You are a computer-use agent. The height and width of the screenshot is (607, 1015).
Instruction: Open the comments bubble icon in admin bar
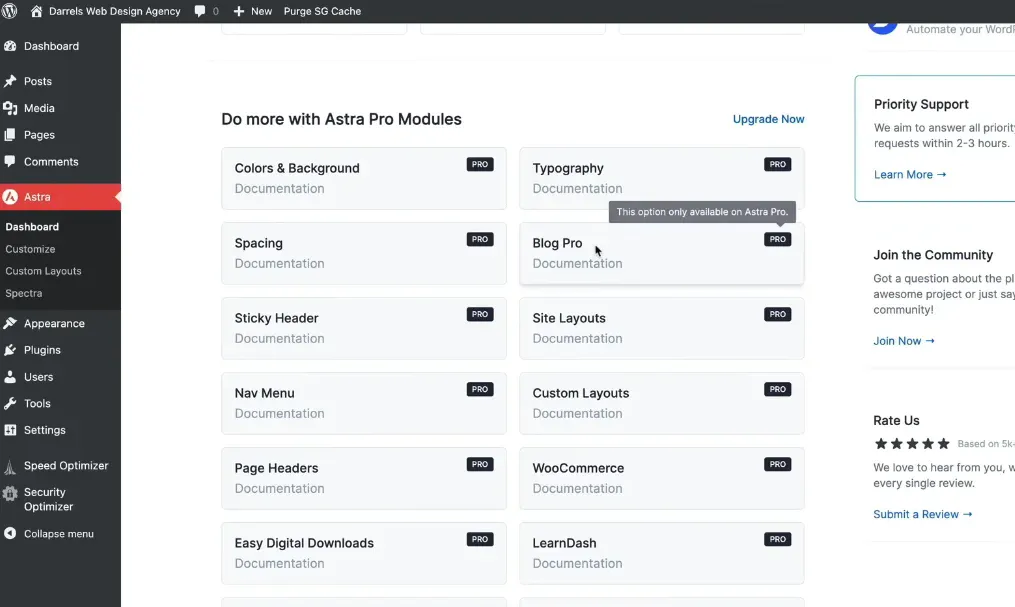tap(201, 11)
